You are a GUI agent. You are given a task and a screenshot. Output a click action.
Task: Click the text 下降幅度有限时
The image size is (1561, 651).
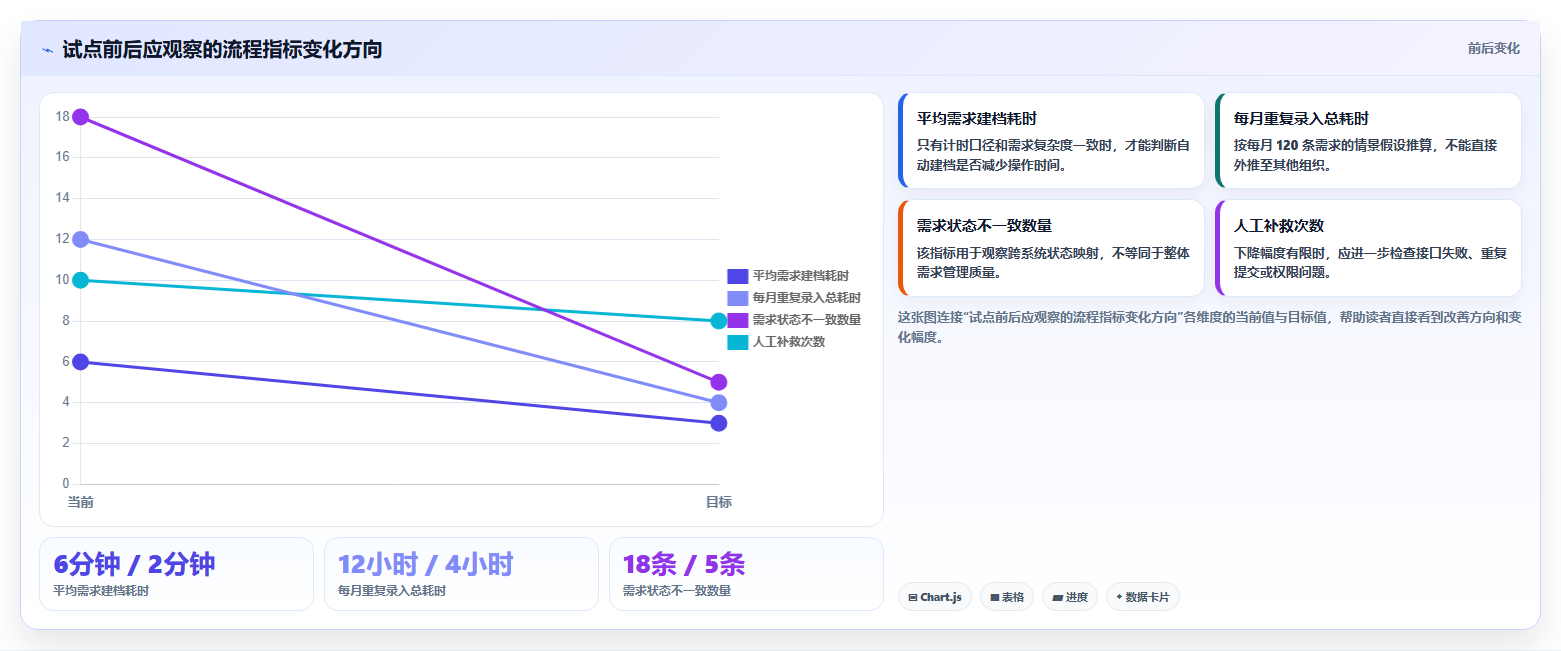pos(1280,253)
